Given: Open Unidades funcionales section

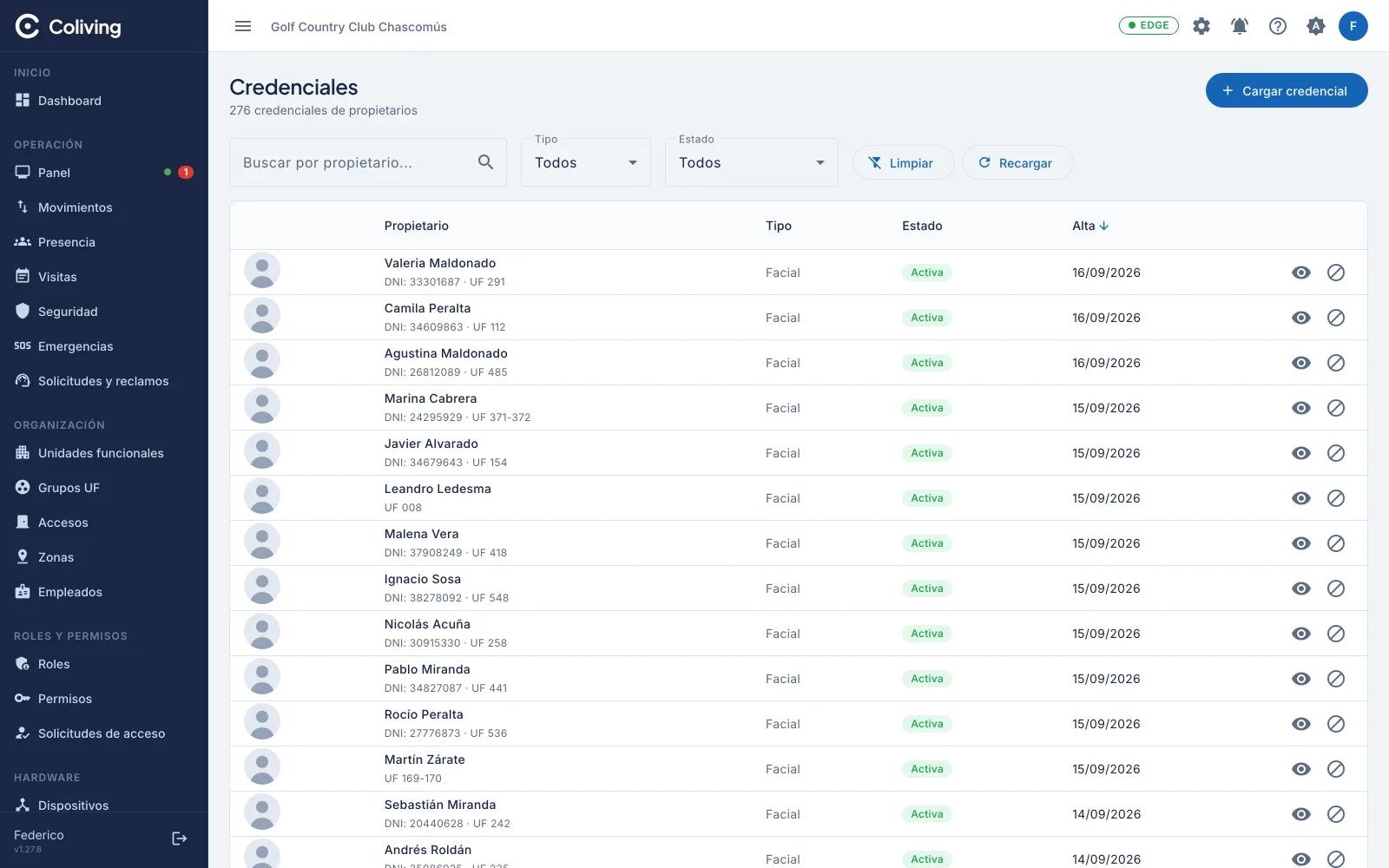Looking at the screenshot, I should click(104, 453).
